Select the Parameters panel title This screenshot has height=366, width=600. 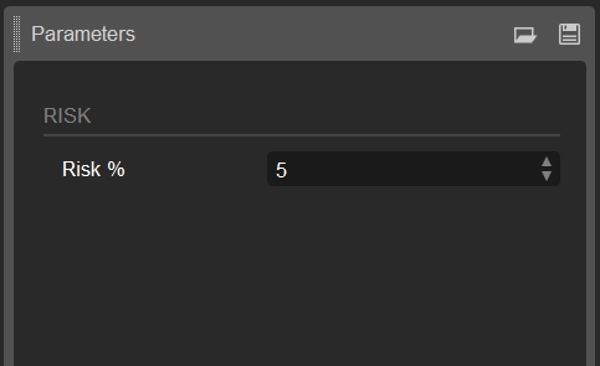pyautogui.click(x=83, y=34)
